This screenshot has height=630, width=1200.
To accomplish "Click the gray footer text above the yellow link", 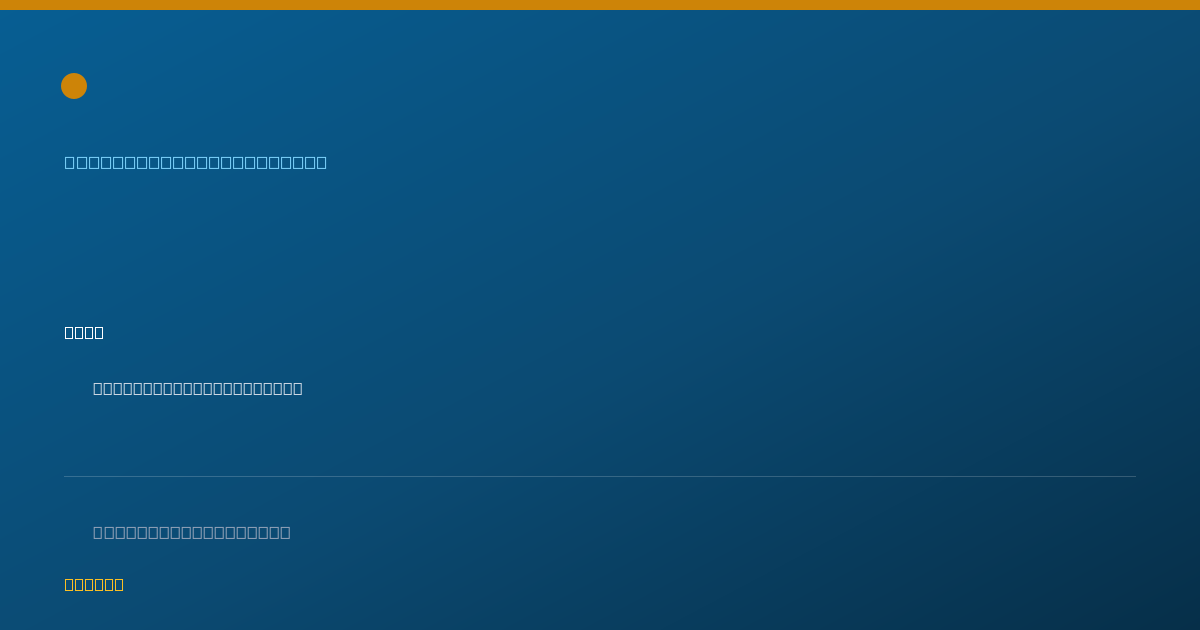I will [192, 532].
